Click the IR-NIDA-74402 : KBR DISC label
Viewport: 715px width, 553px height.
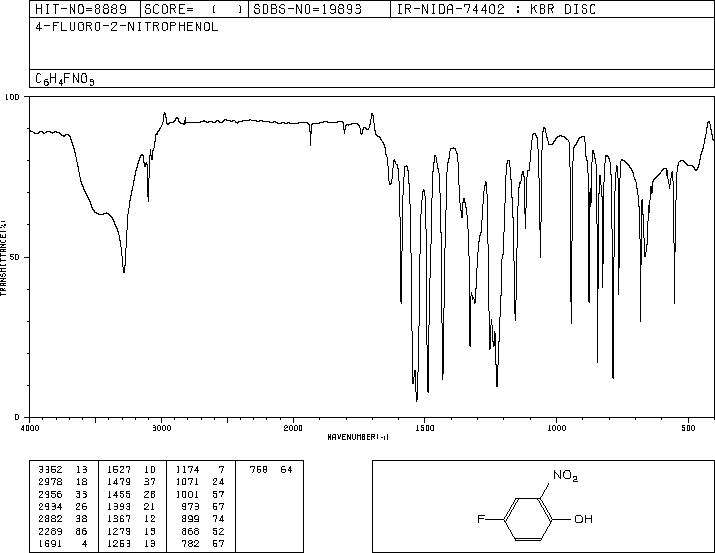click(496, 9)
